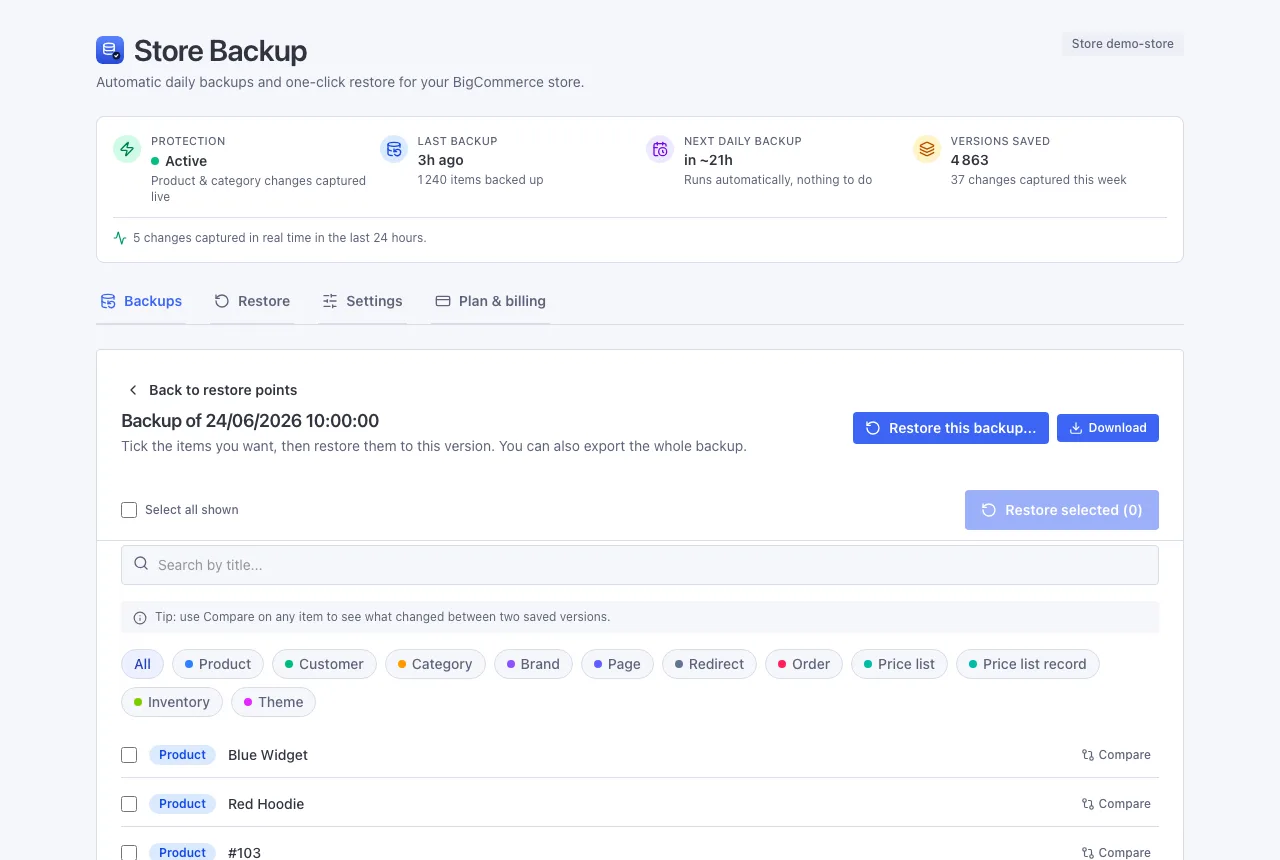Image resolution: width=1280 pixels, height=860 pixels.
Task: Filter the list by Product
Action: 218,664
